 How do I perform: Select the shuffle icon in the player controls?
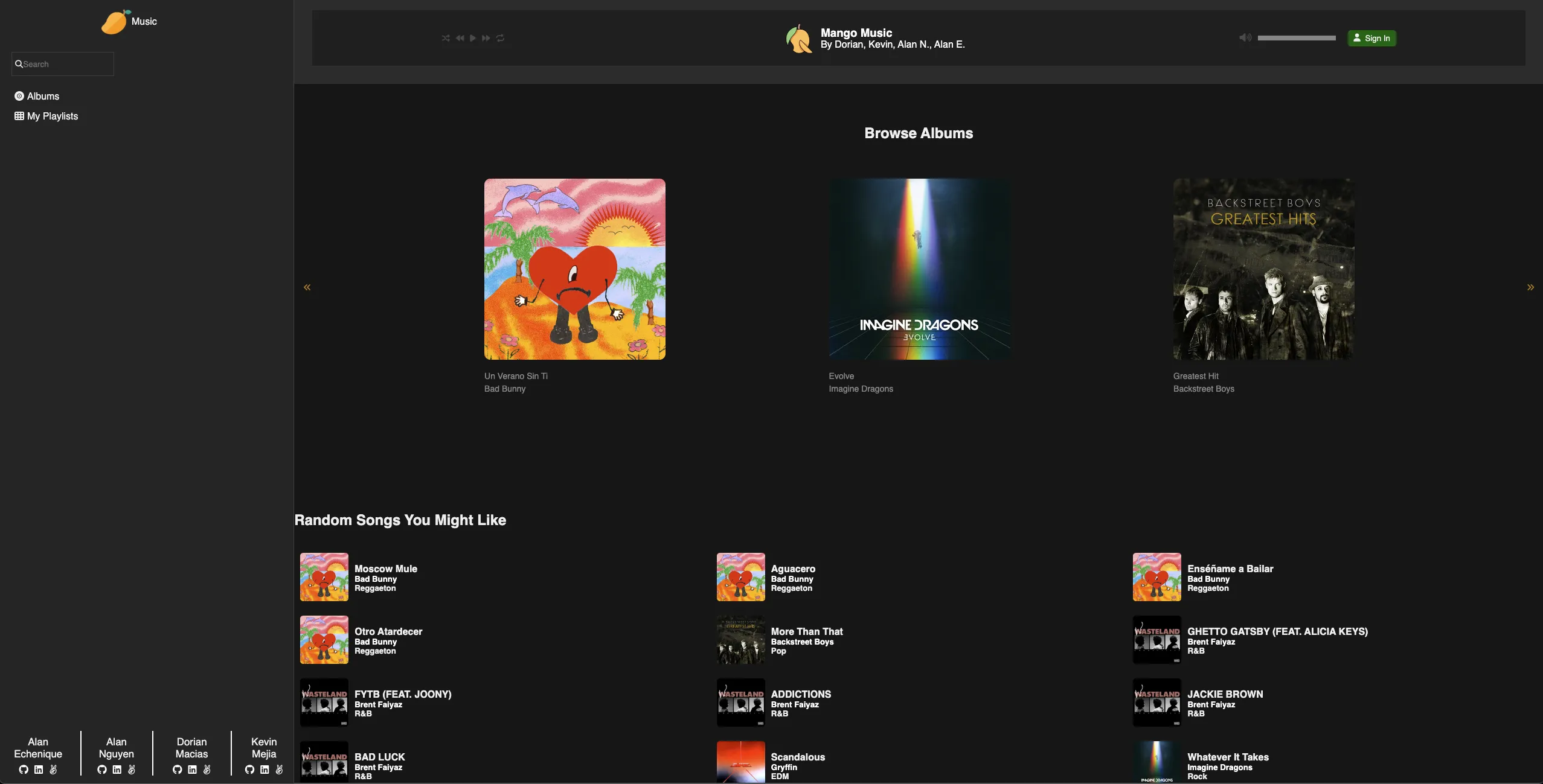pyautogui.click(x=445, y=37)
